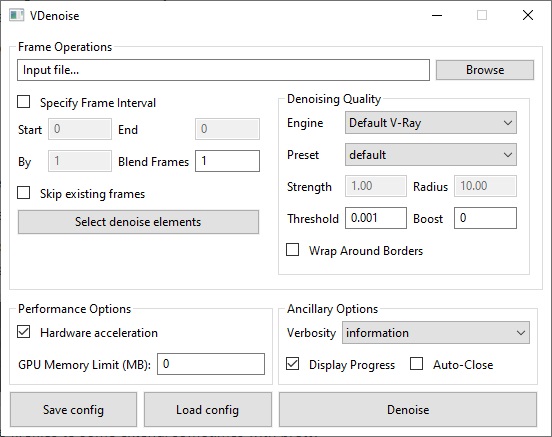Click the disabled By step field
The width and height of the screenshot is (552, 437).
click(x=80, y=161)
